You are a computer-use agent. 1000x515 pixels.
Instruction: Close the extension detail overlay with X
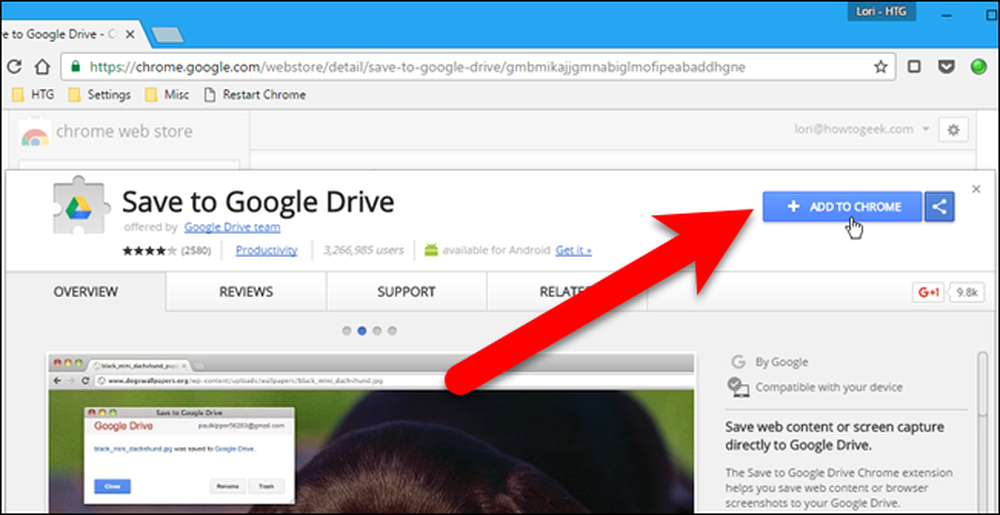976,189
